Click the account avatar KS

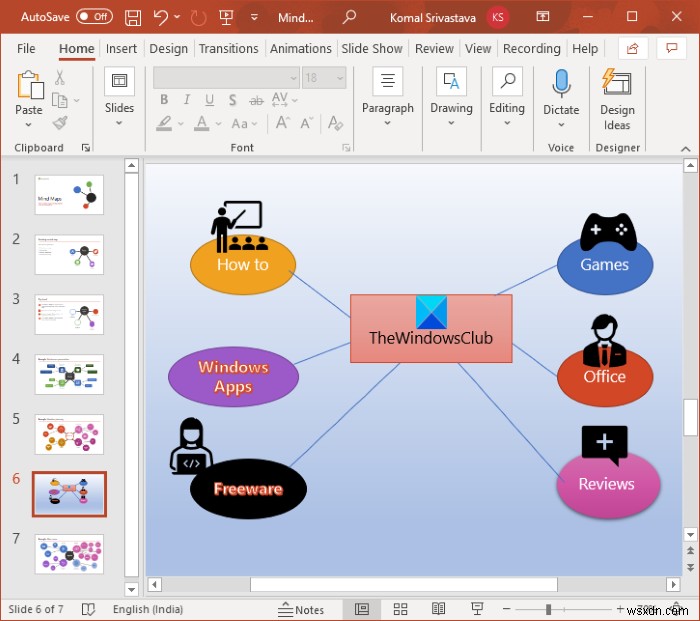(x=497, y=17)
